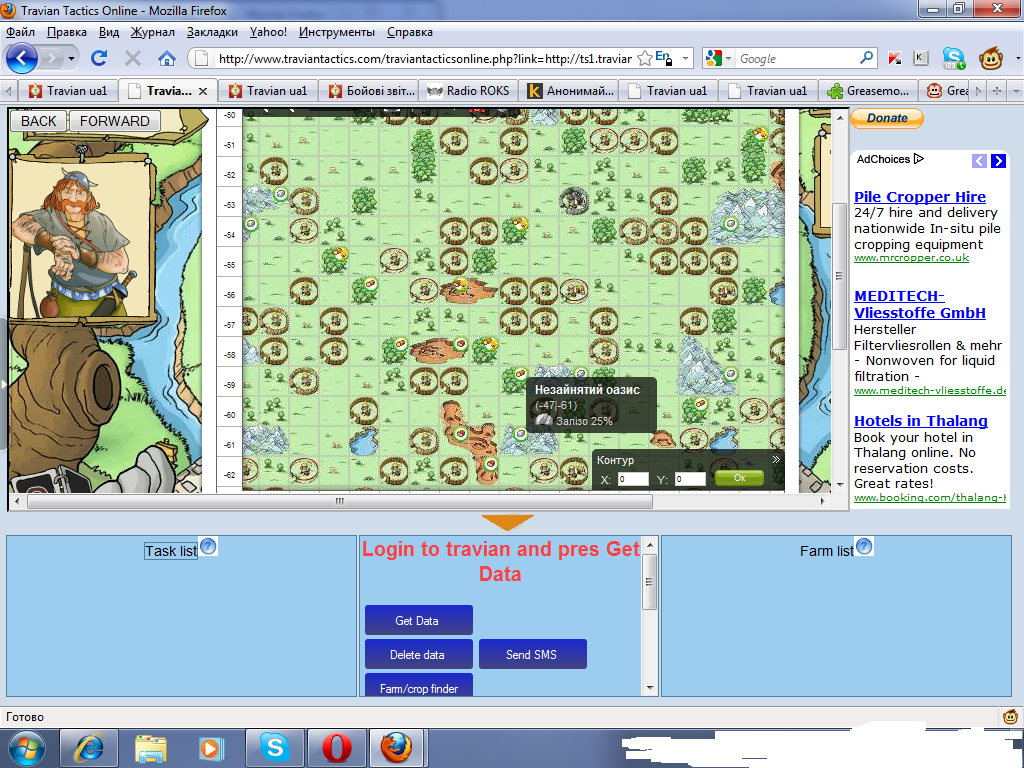Click the Get Data button
Viewport: 1024px width, 768px height.
(418, 620)
